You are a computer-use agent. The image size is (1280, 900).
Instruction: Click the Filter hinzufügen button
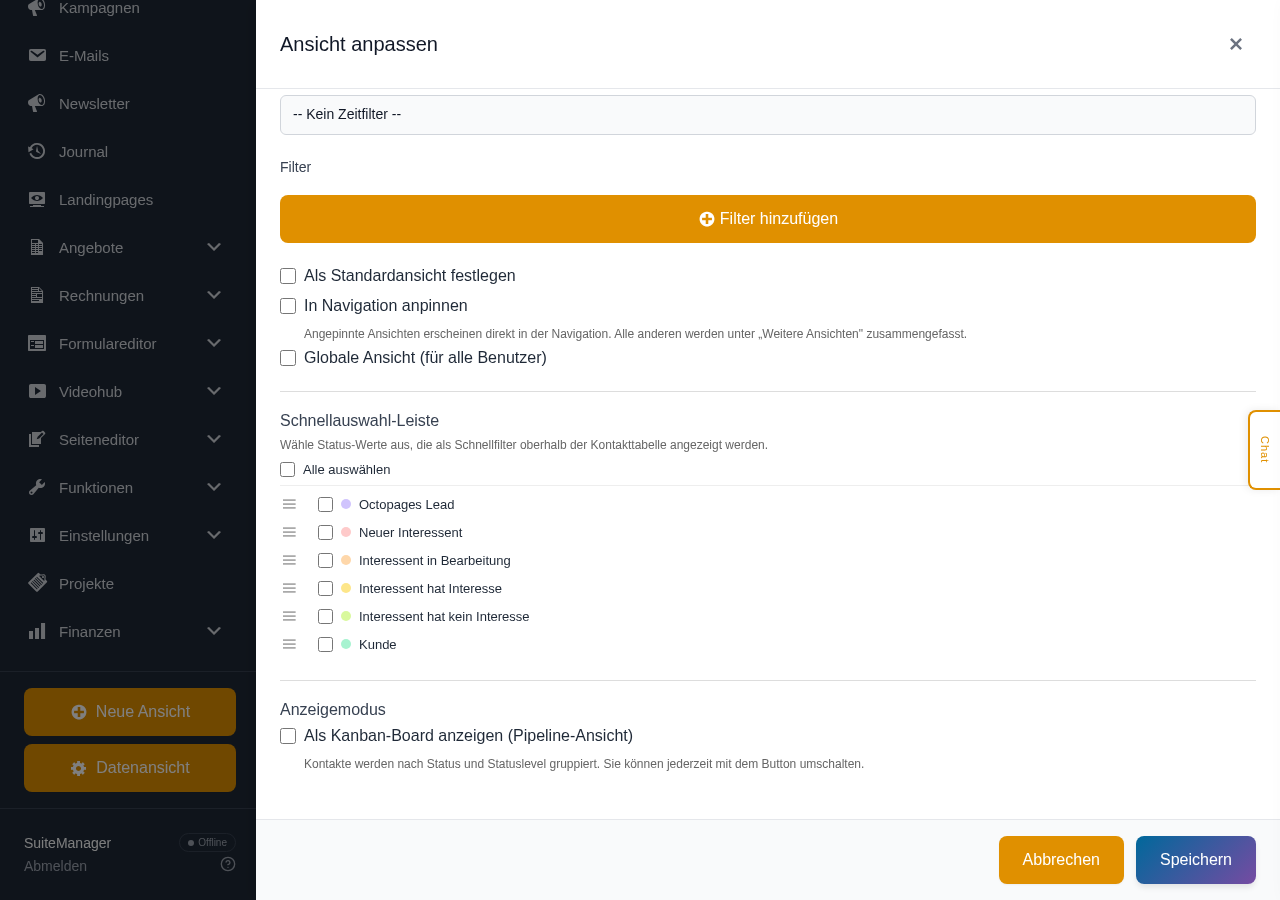click(x=768, y=219)
